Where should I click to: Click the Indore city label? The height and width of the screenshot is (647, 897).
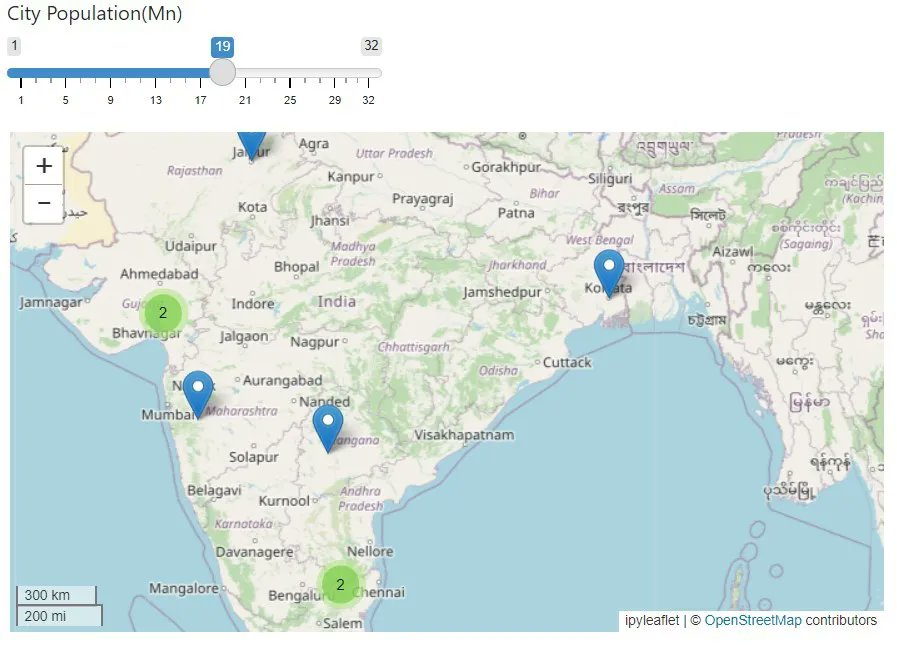point(253,304)
